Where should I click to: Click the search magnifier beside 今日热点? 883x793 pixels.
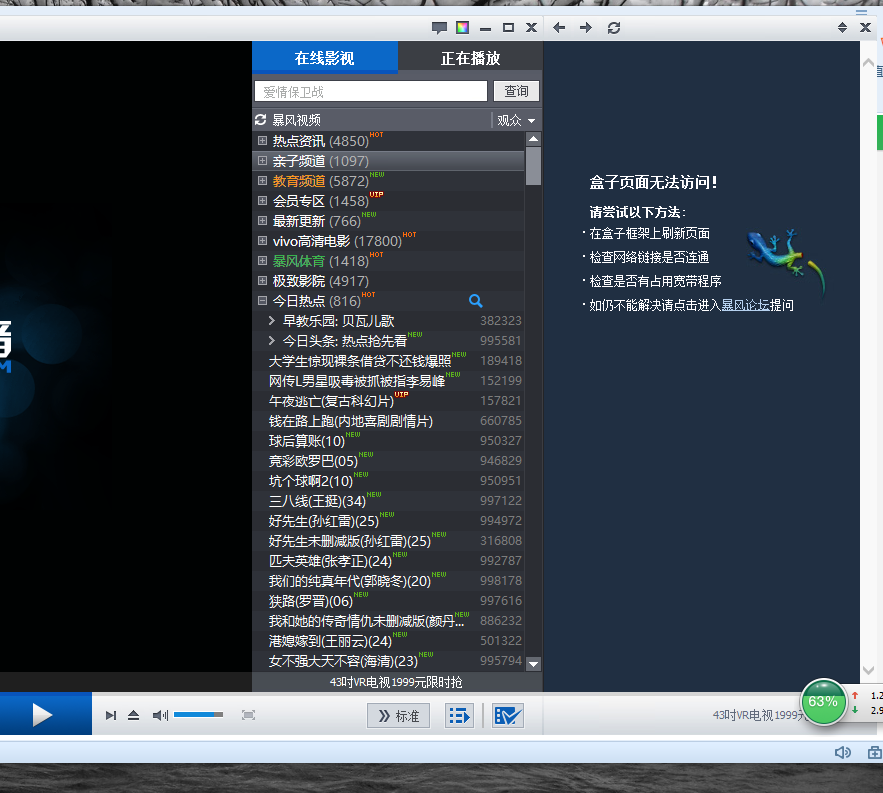point(476,301)
